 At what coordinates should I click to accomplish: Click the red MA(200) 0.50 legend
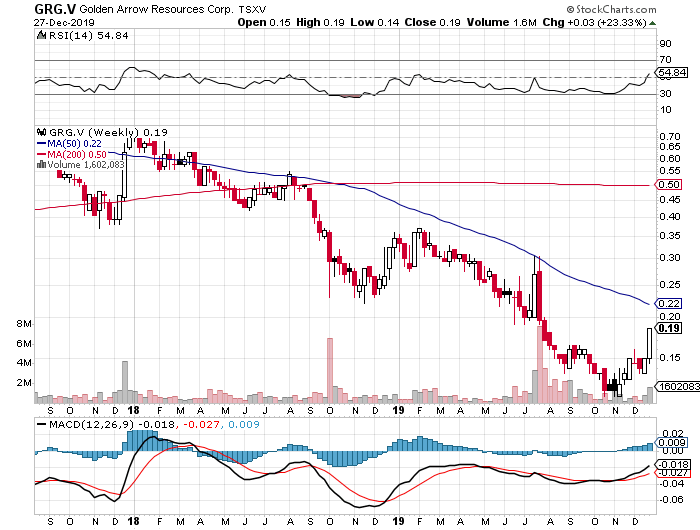click(71, 154)
